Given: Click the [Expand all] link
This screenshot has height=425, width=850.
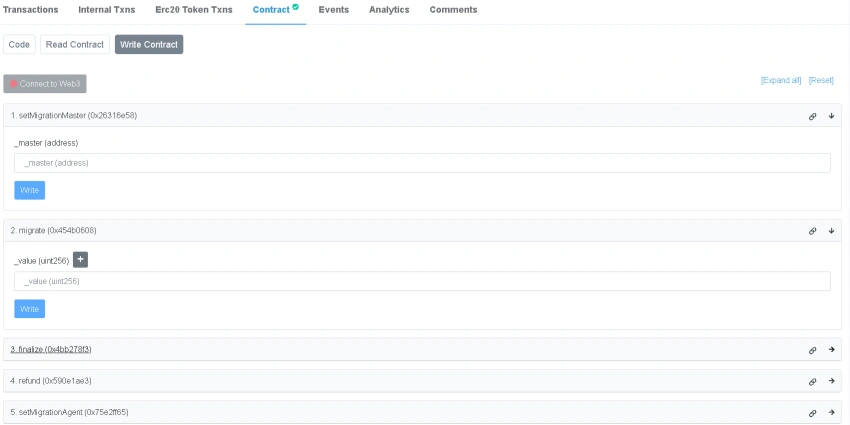Looking at the screenshot, I should pyautogui.click(x=781, y=80).
